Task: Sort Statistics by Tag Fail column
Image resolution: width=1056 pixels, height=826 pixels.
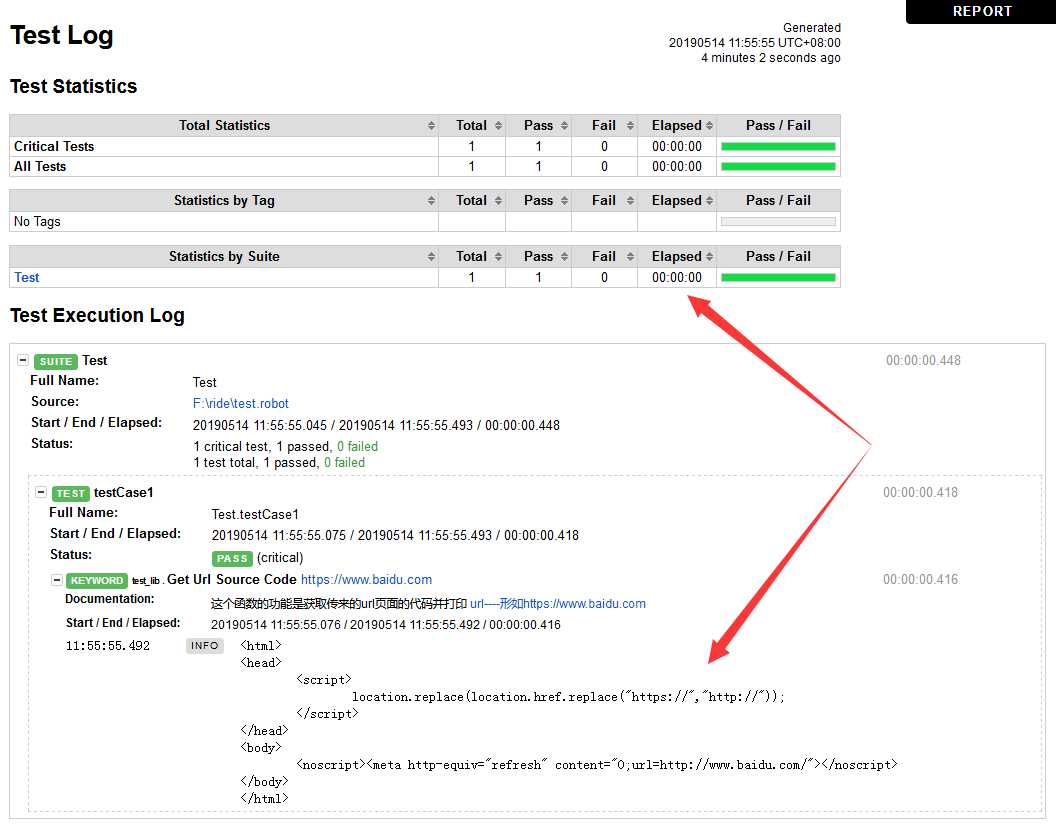Action: 630,201
